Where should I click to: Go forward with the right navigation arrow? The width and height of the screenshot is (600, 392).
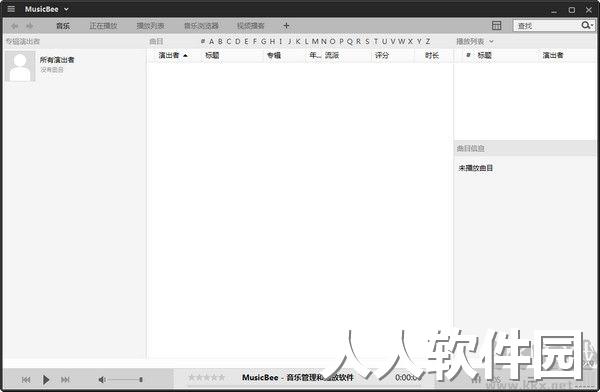coord(29,26)
